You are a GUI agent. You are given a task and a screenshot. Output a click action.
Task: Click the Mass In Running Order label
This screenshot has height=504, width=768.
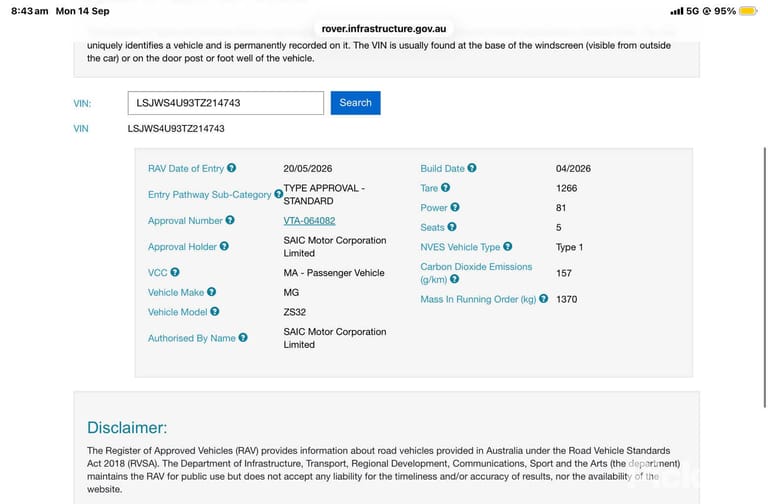point(478,299)
